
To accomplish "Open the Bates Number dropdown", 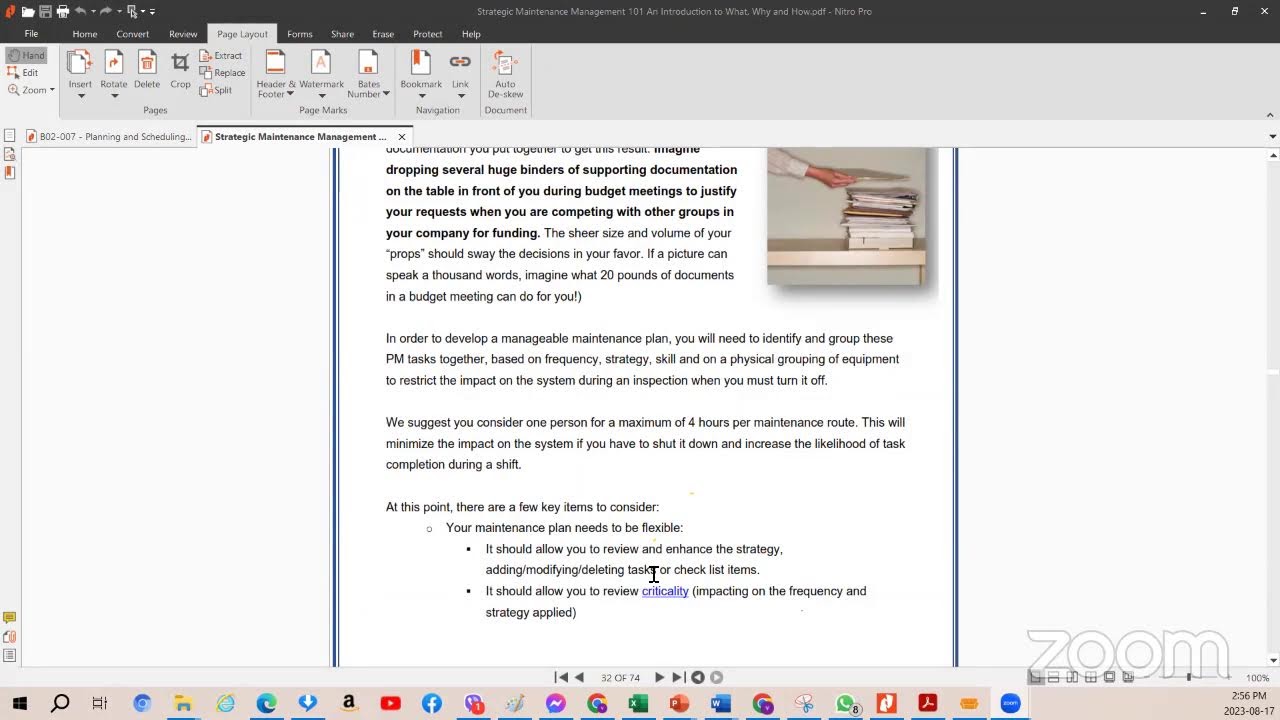I will [385, 94].
